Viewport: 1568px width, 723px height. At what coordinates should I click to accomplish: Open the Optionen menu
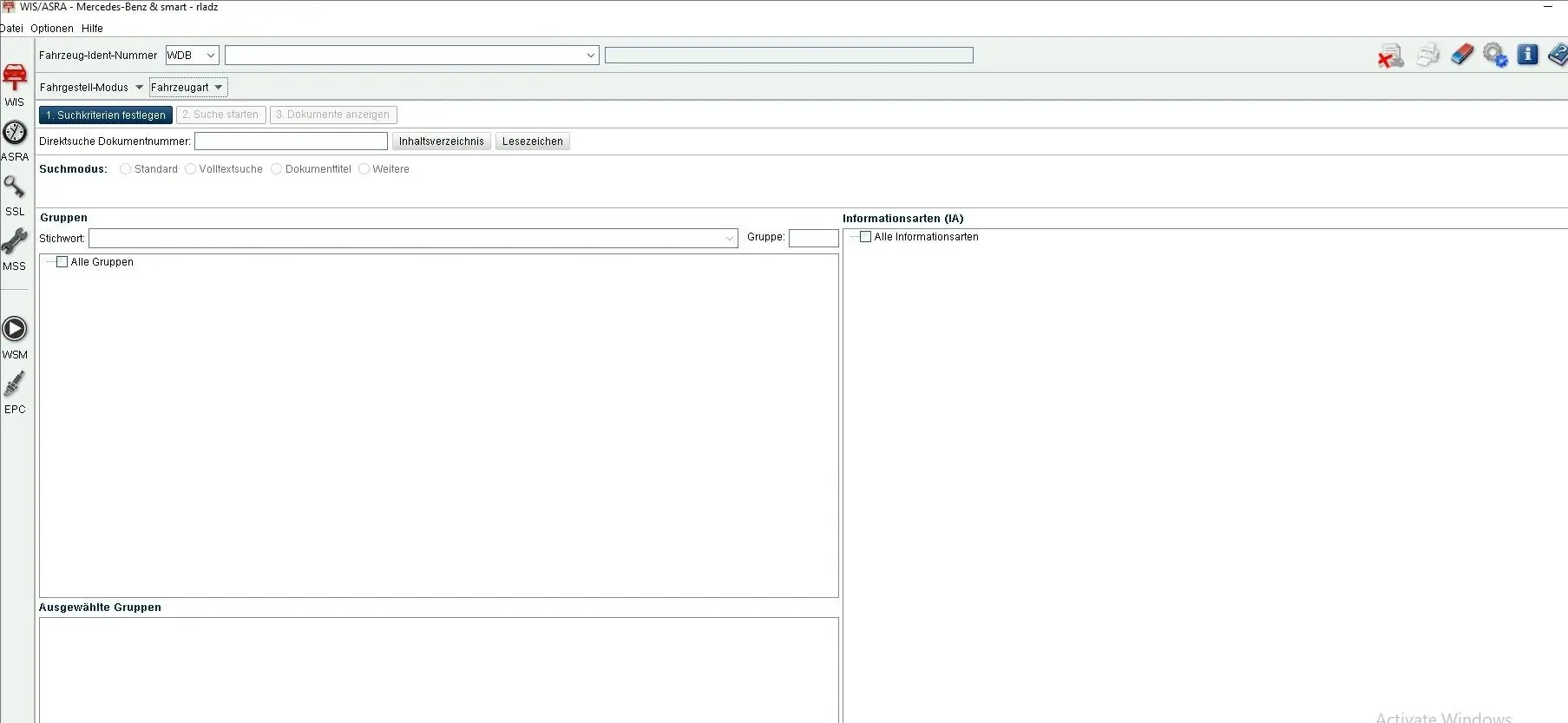(52, 29)
